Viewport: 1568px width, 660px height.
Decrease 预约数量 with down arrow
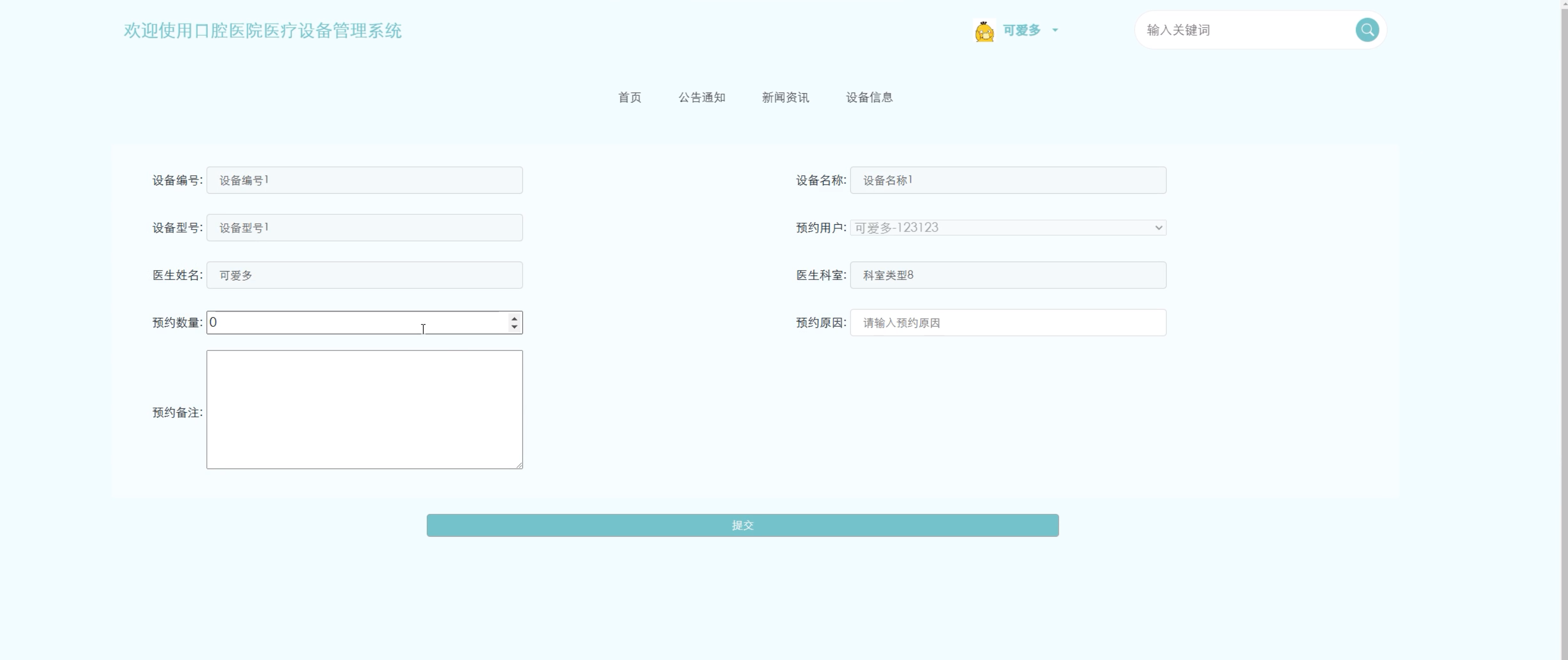515,327
